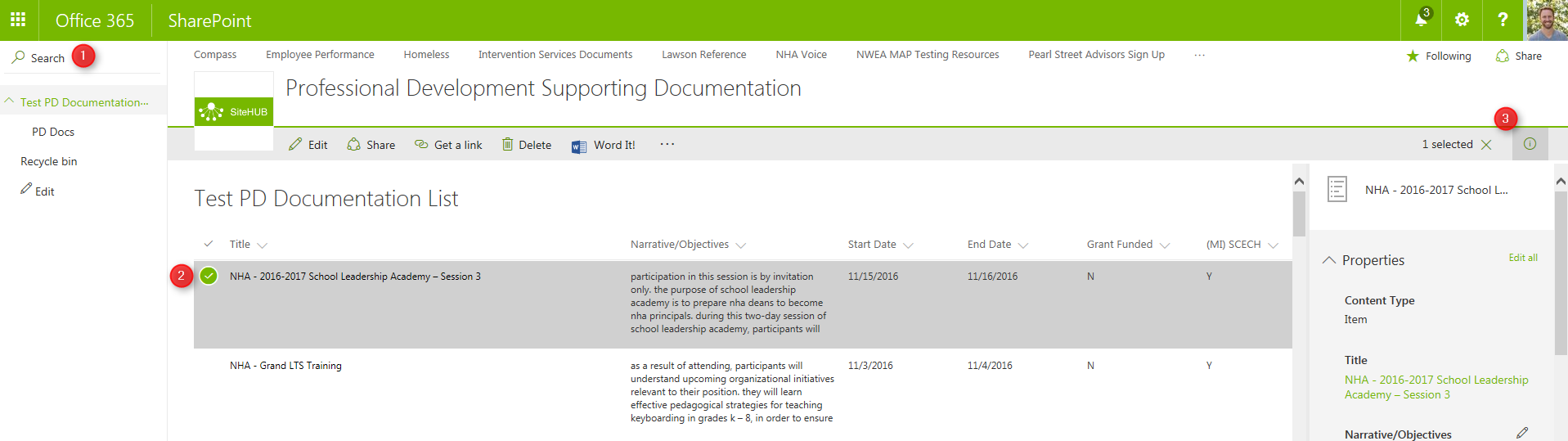This screenshot has width=1568, height=441.
Task: Click the top-right Share site icon
Action: [1502, 56]
